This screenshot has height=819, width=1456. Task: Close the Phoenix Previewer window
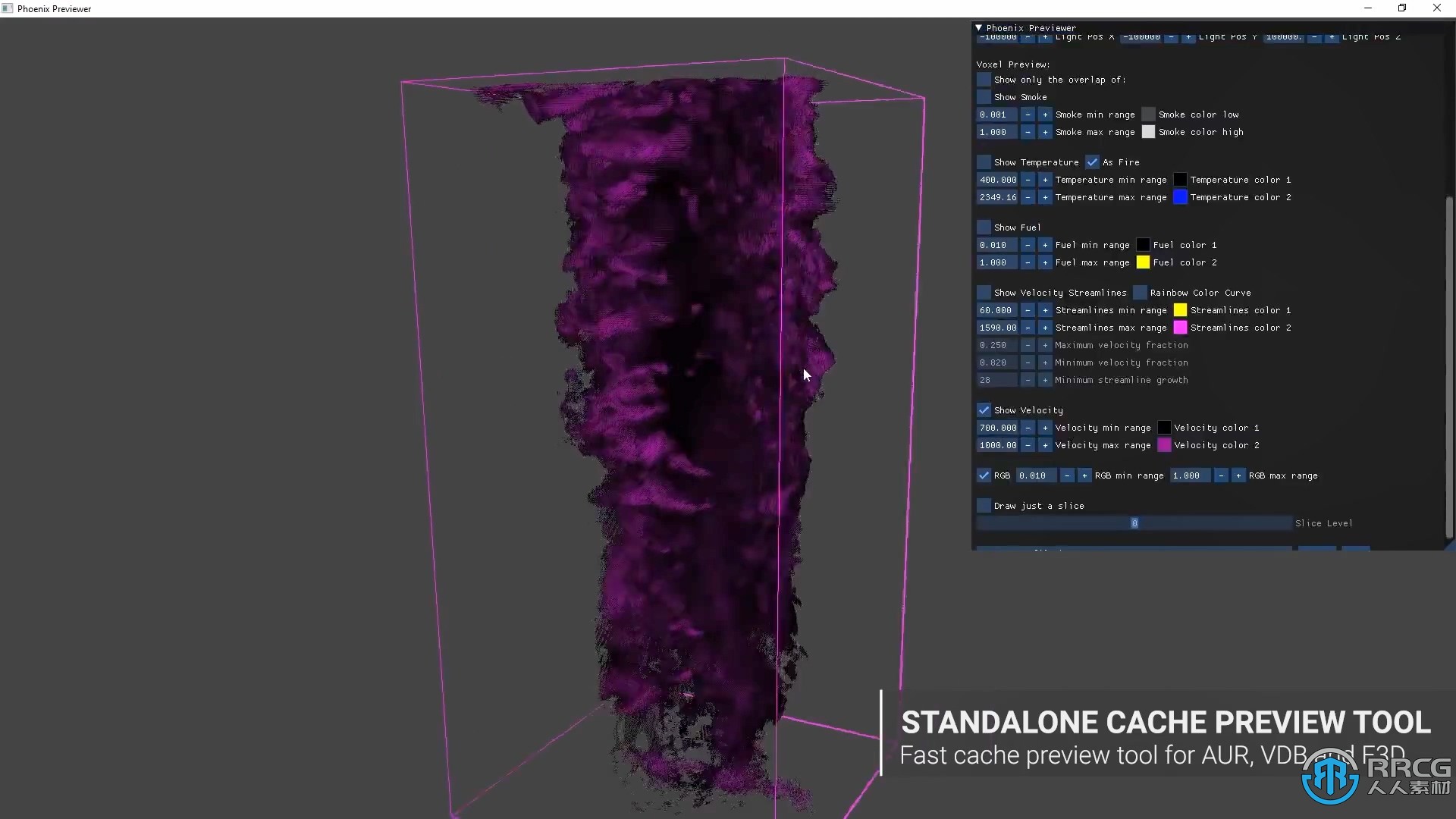[1437, 8]
